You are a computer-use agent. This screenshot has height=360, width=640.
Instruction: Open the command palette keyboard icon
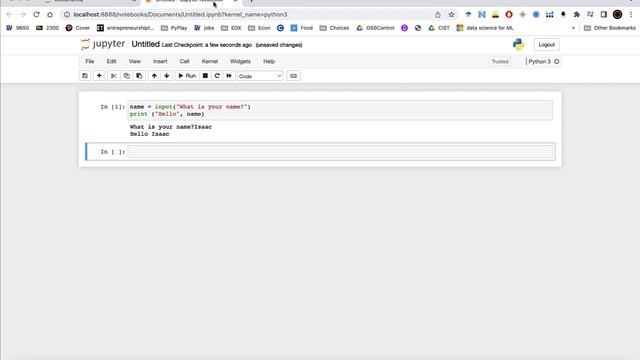tap(293, 76)
